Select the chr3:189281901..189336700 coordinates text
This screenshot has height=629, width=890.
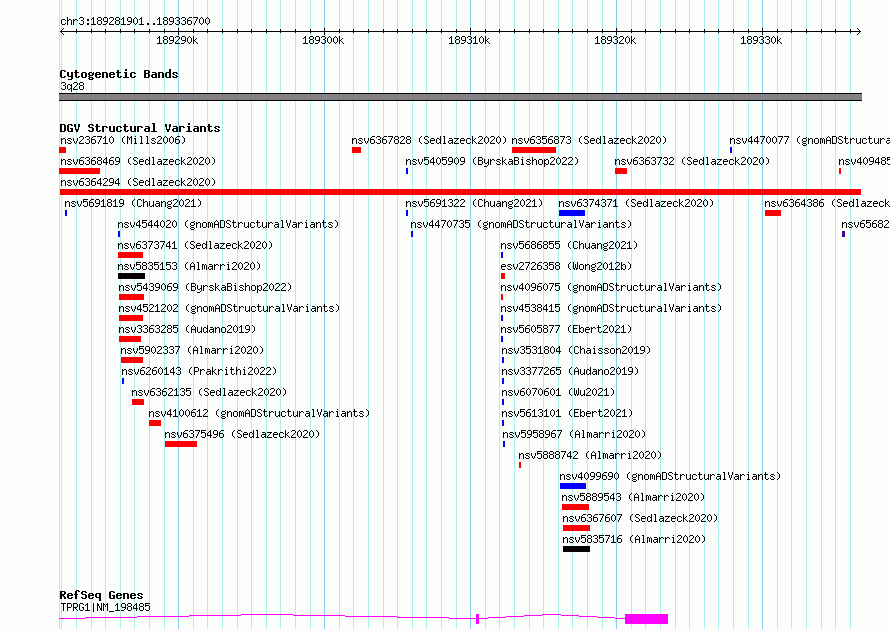135,22
